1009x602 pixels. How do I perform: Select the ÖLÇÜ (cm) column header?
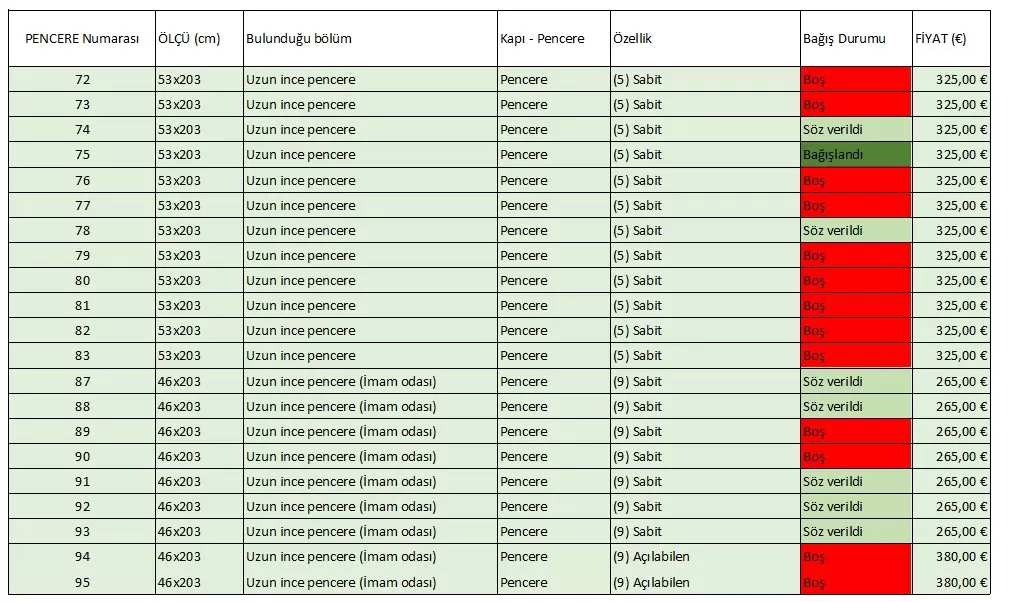click(x=189, y=39)
